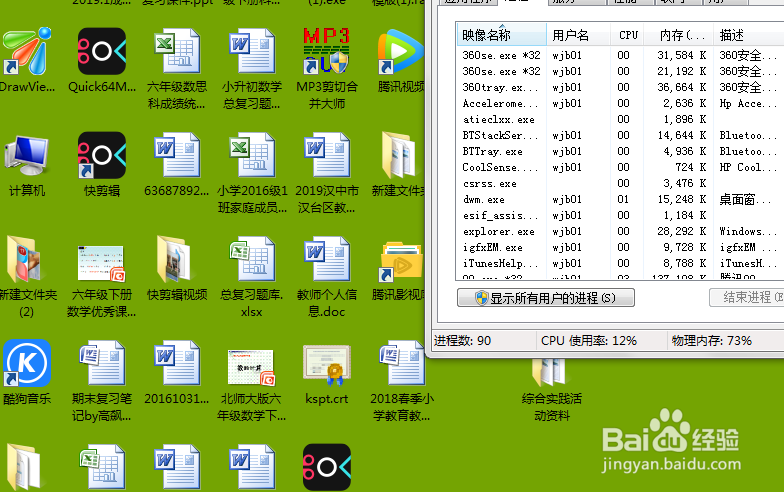
Task: Select the explorer.exe process row
Action: click(x=620, y=232)
